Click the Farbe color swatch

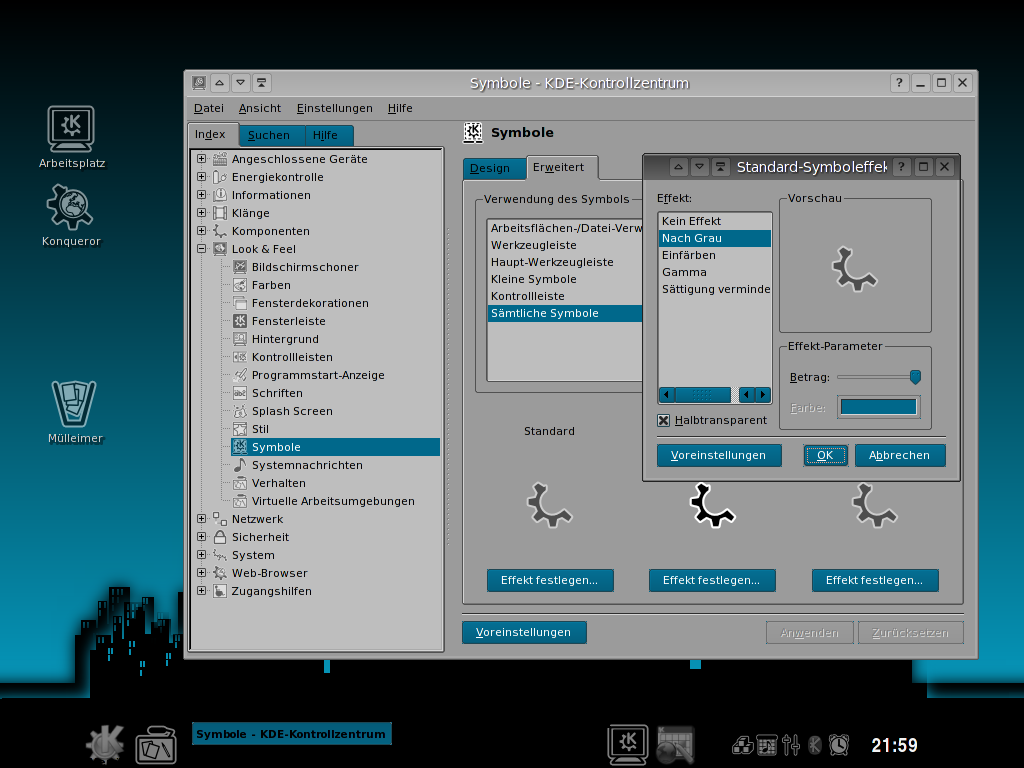click(x=878, y=407)
